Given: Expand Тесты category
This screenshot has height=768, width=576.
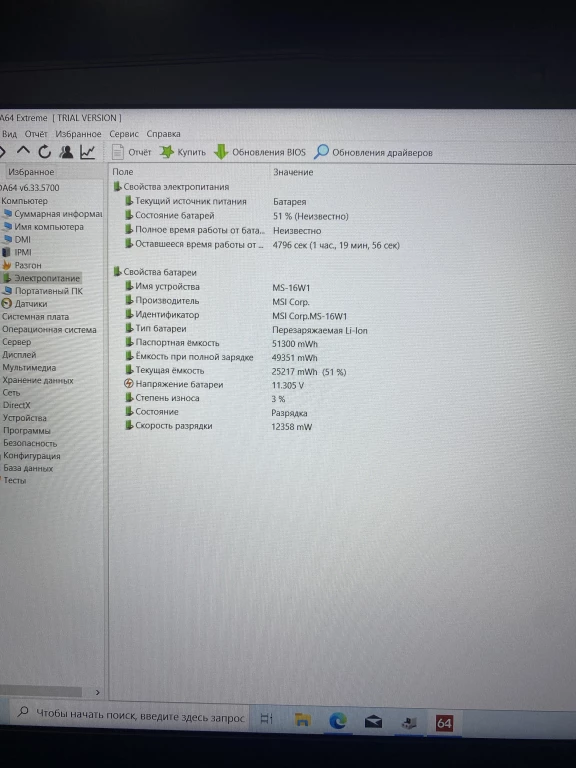Looking at the screenshot, I should click(14, 480).
